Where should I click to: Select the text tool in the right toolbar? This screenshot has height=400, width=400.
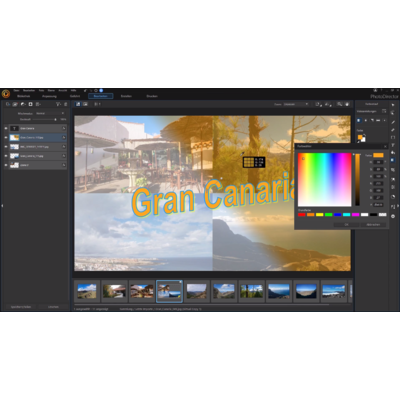(393, 145)
